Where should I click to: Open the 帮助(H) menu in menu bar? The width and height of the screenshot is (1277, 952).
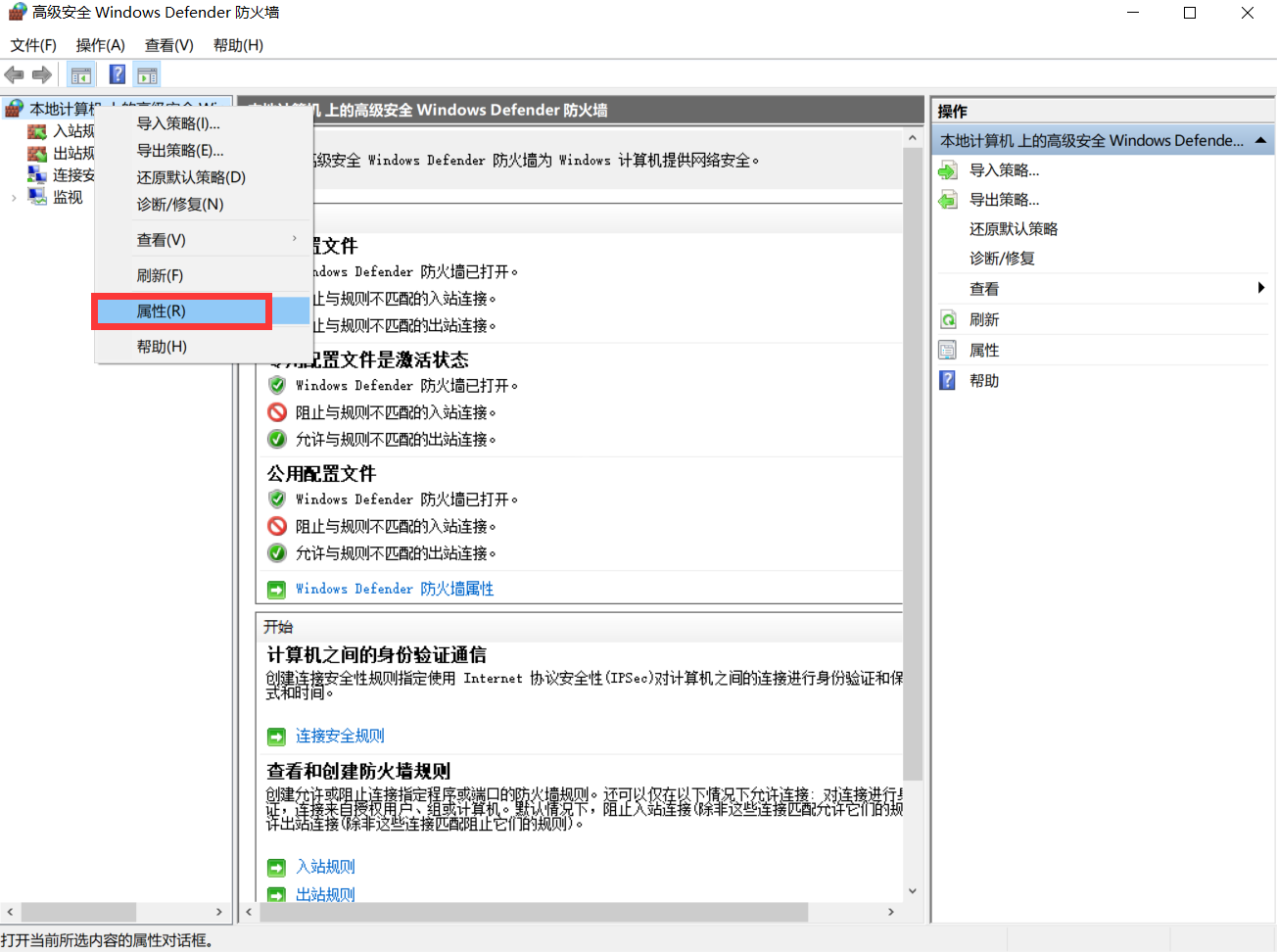pyautogui.click(x=238, y=45)
